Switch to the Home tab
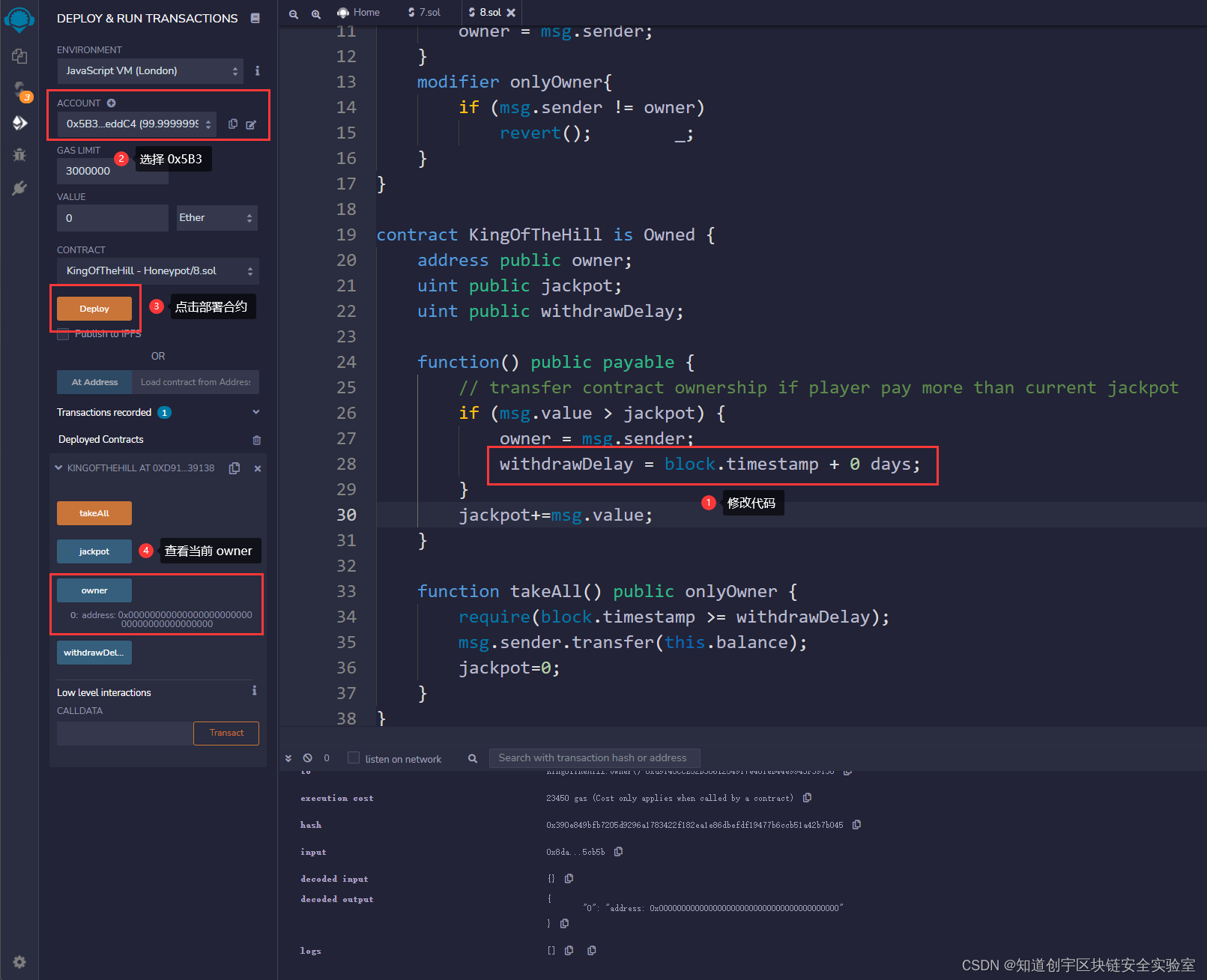Screen dimensions: 1207x980 [x=358, y=13]
